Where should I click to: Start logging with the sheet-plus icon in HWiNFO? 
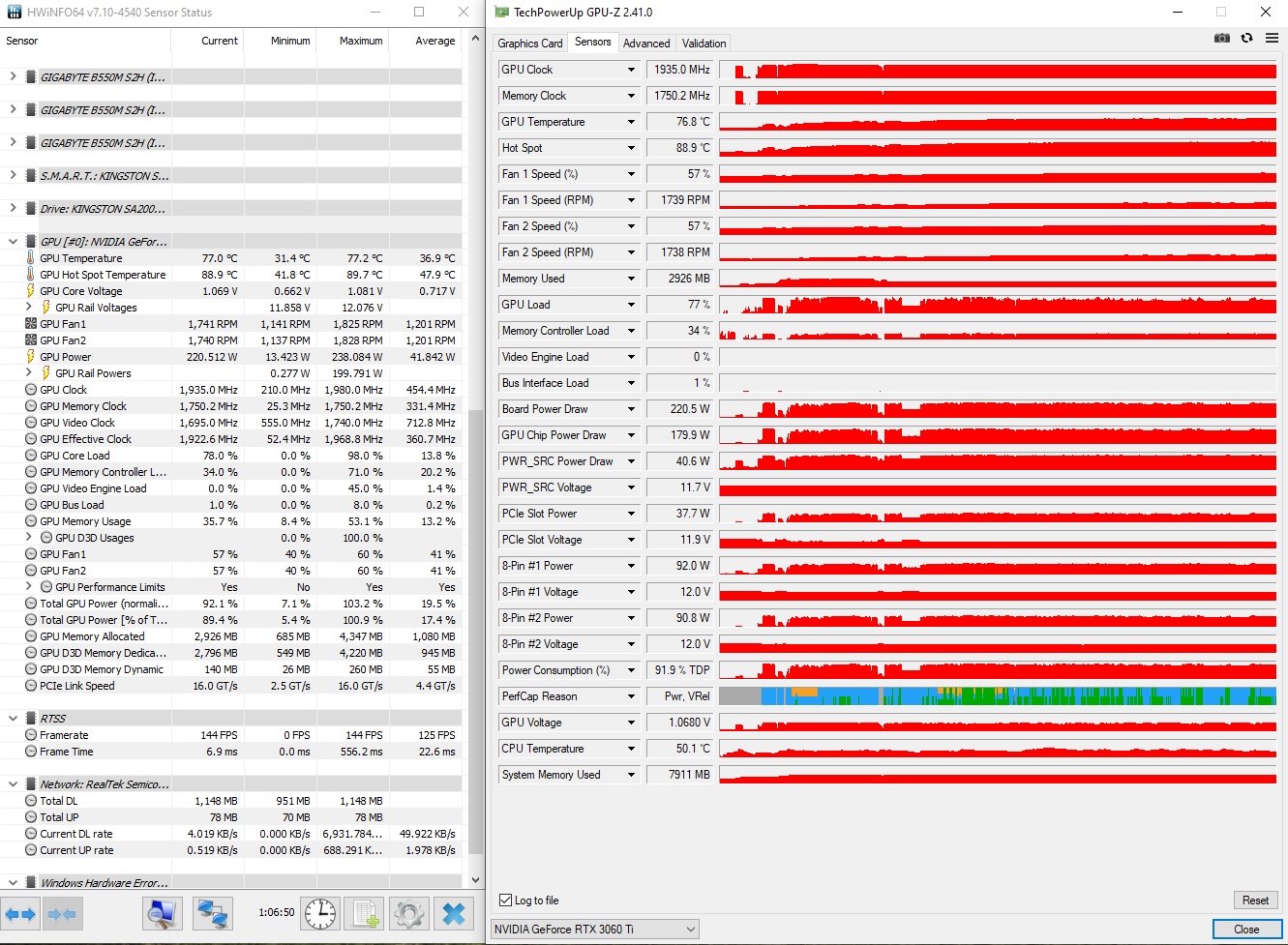pyautogui.click(x=365, y=913)
